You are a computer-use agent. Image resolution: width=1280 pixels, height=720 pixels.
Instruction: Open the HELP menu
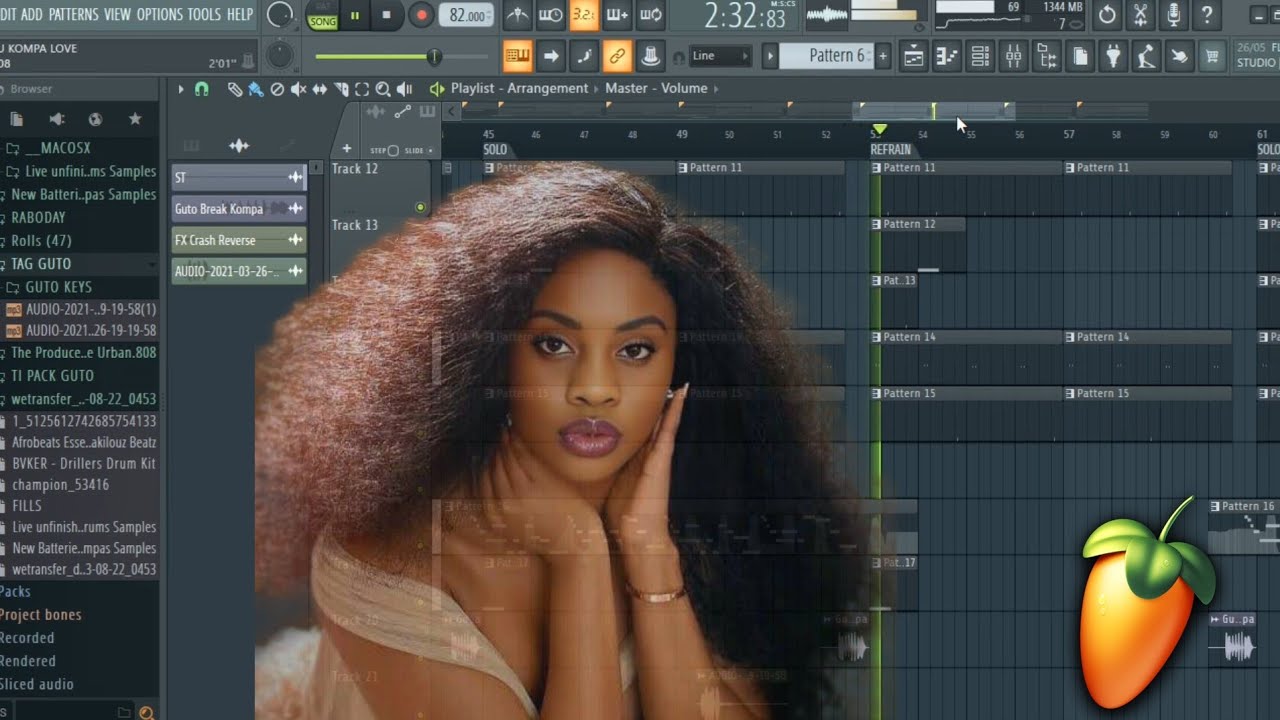[240, 14]
